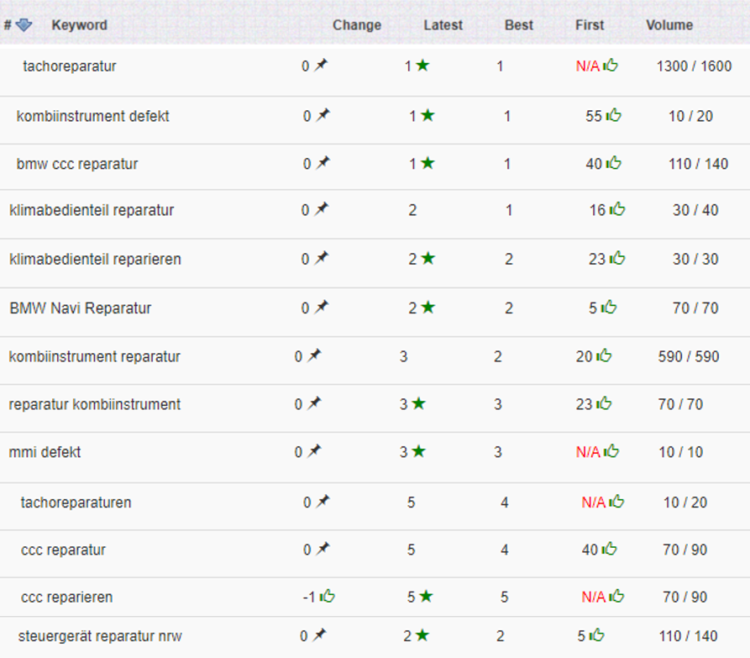This screenshot has width=750, height=658.
Task: Click the volume value 1300 / 1600
Action: pyautogui.click(x=694, y=66)
